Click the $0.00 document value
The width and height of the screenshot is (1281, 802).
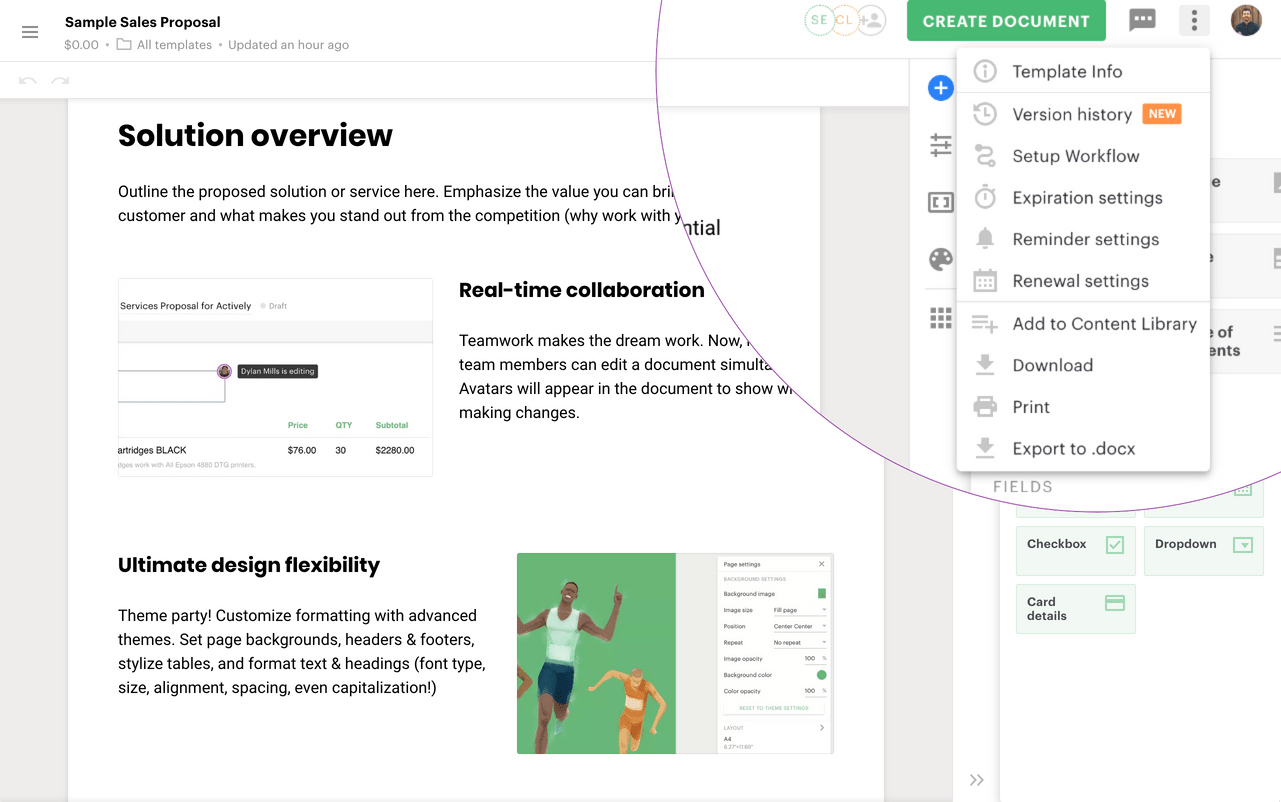tap(81, 45)
